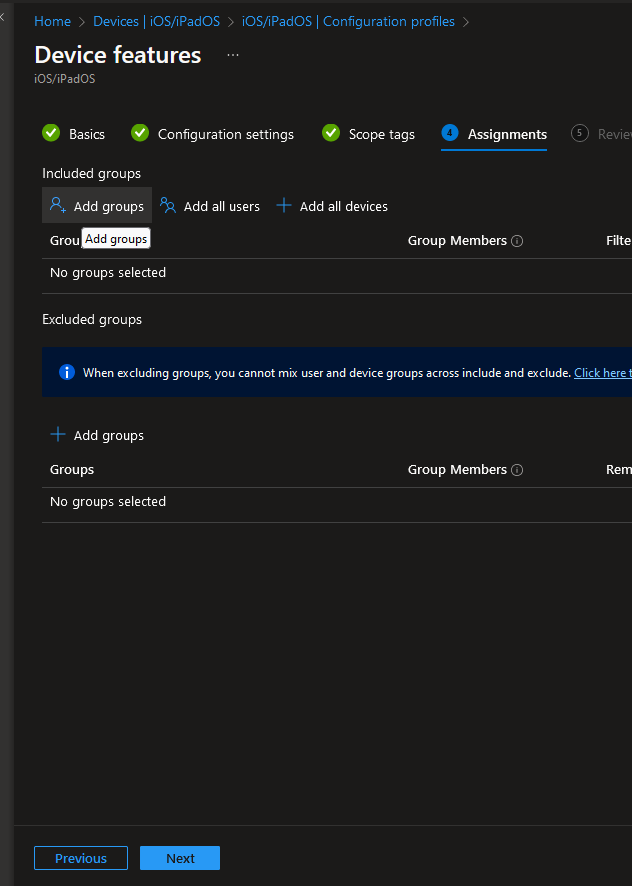Click the Group Members header in Excluded groups
Screen dimensions: 632x886
click(x=457, y=470)
